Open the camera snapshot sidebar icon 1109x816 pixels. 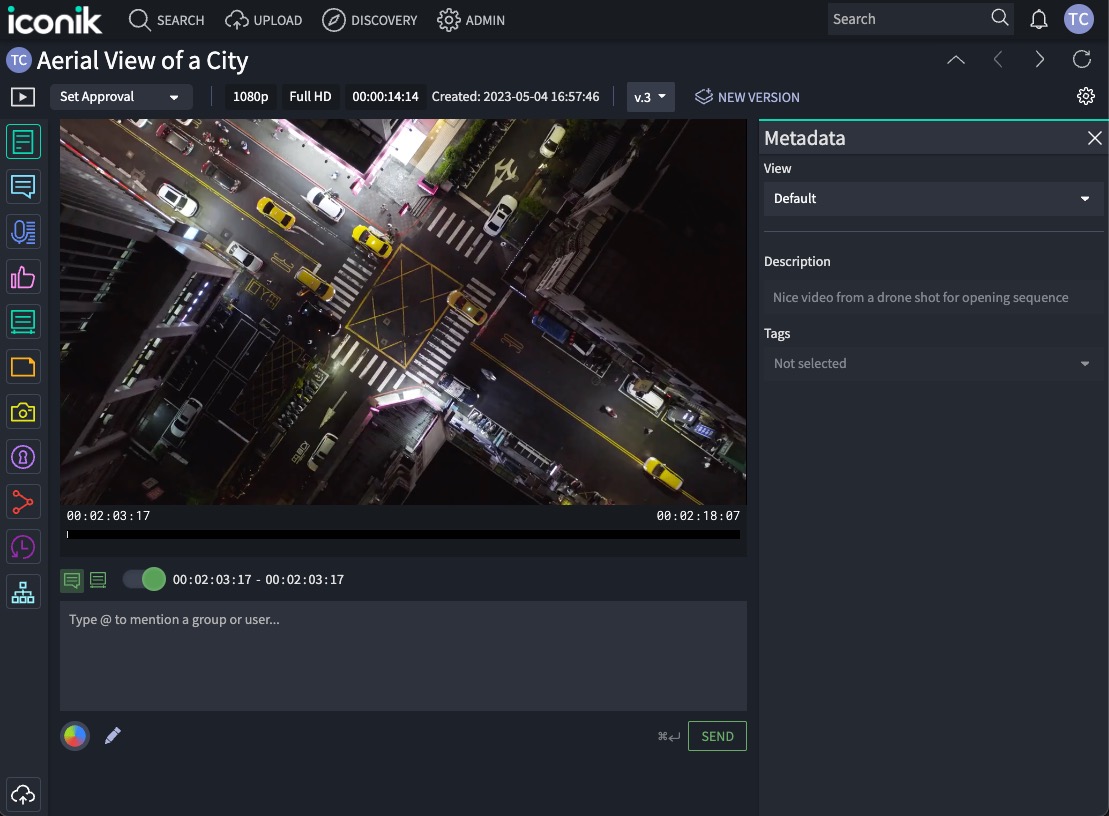[23, 412]
